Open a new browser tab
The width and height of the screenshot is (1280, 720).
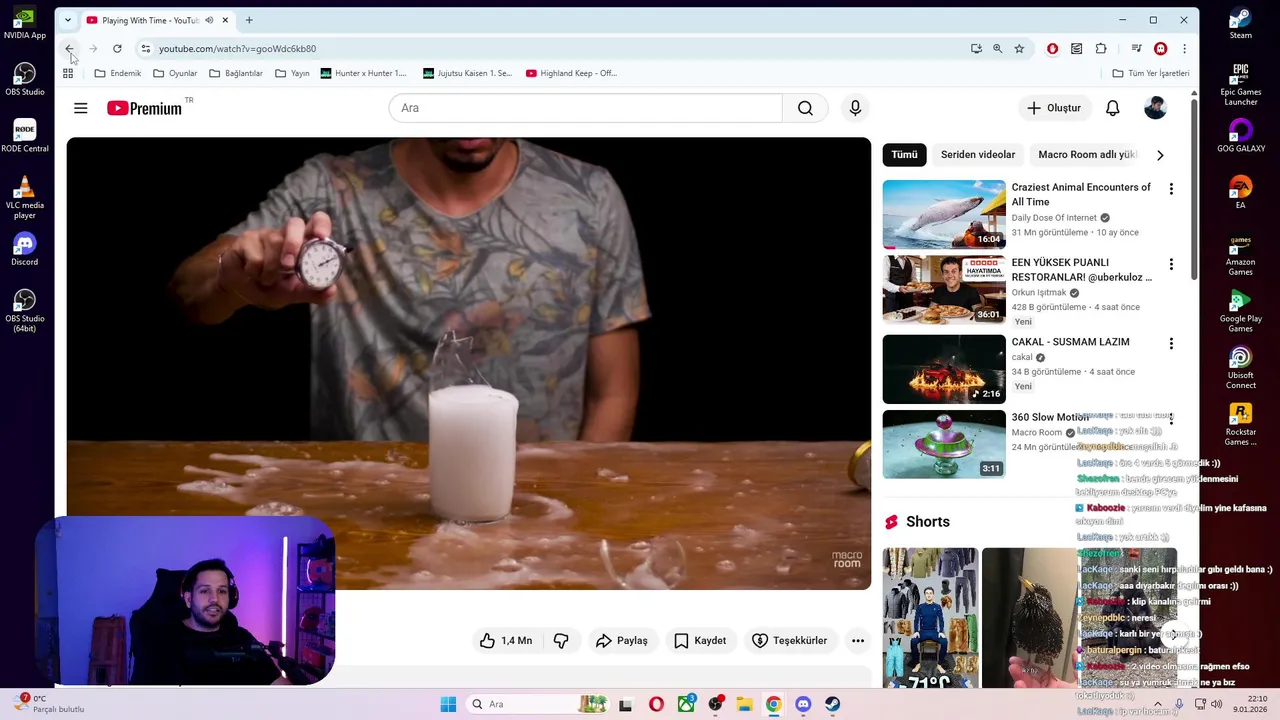249,20
